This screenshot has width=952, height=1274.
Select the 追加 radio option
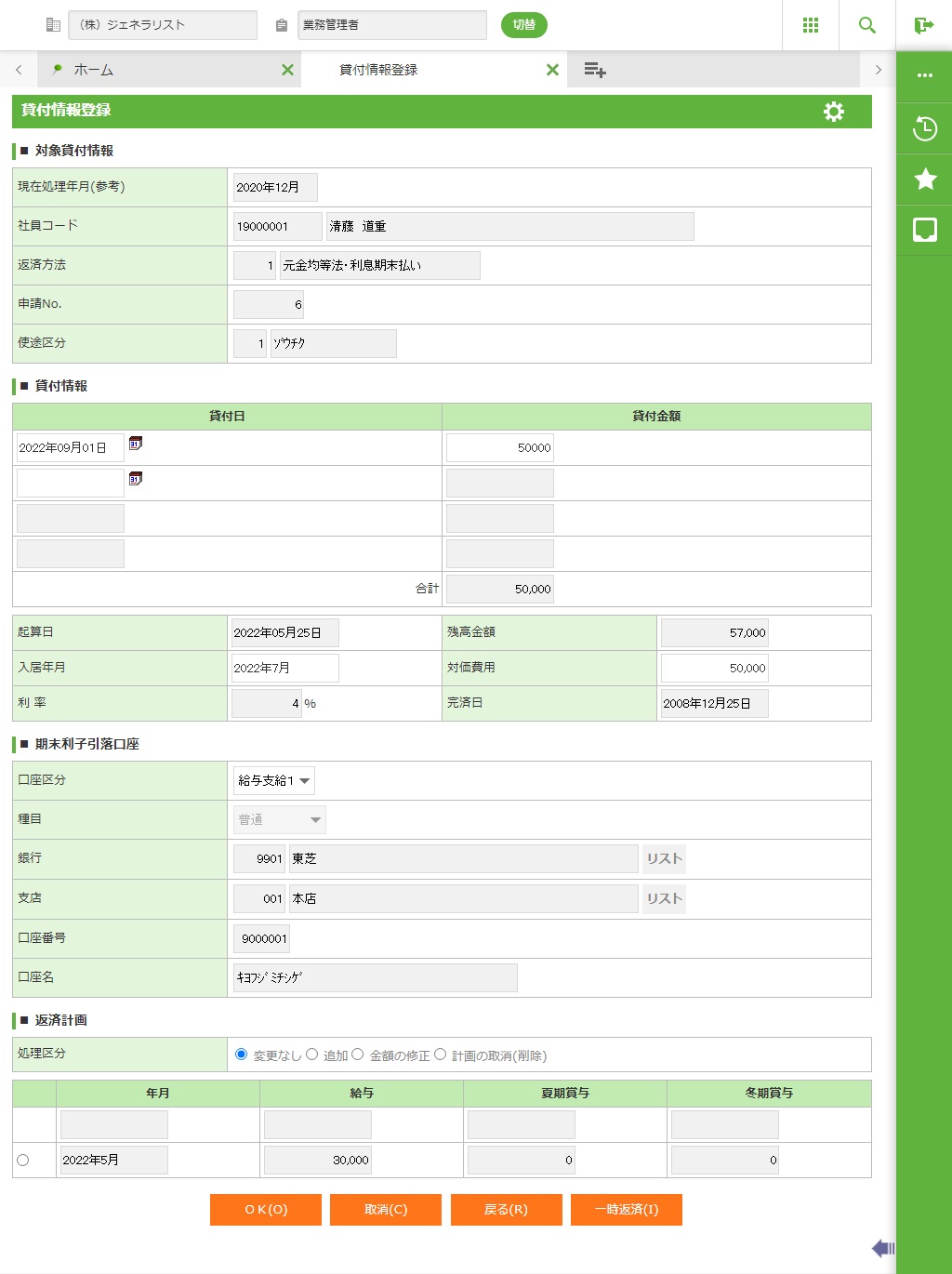tap(312, 1055)
